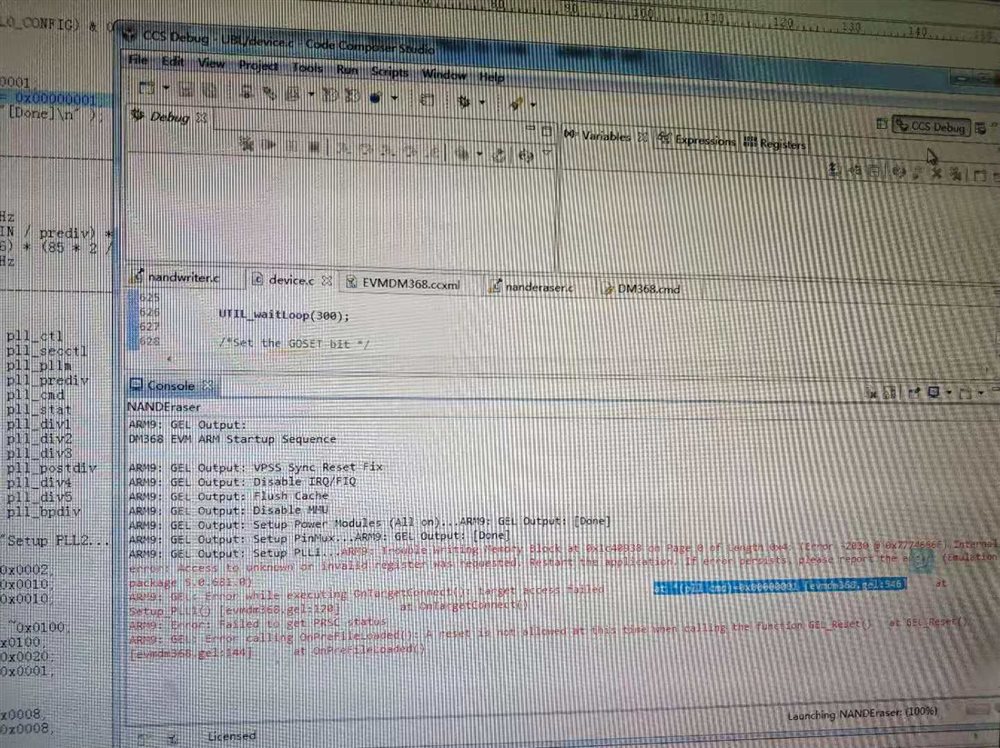Open the Display Selected Console dropdown arrow
Screen dimensions: 1000x748
tap(949, 392)
